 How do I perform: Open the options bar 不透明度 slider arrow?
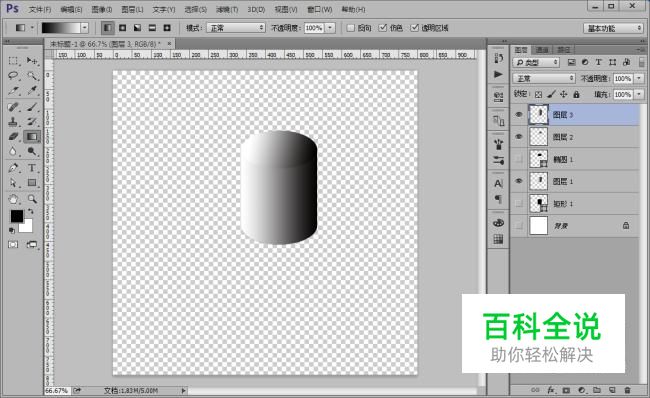coord(330,28)
